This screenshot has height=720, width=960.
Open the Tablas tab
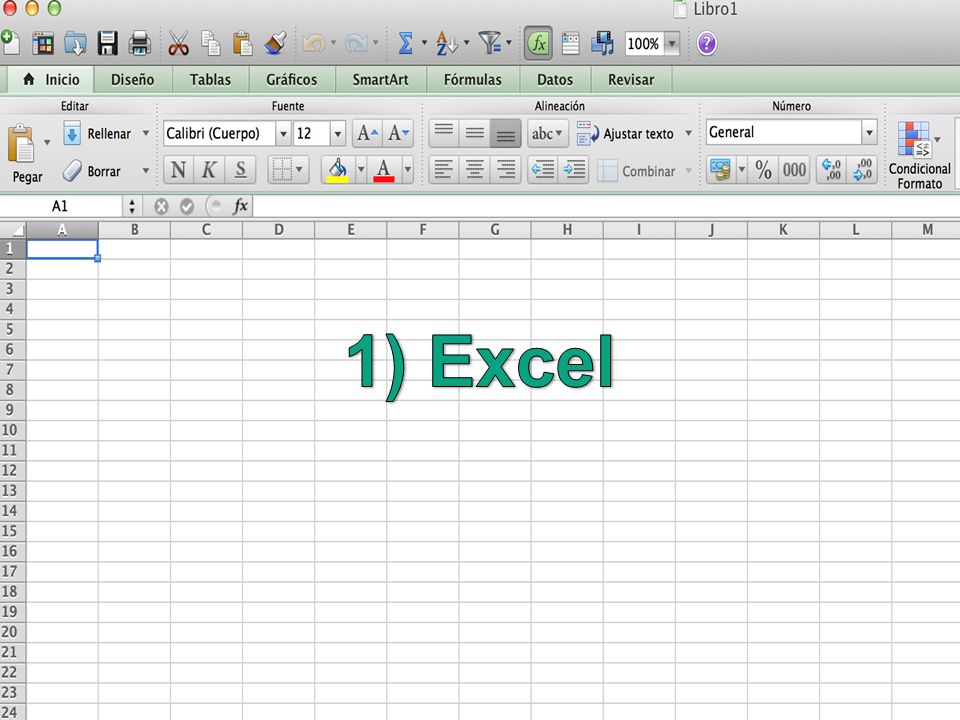coord(210,80)
